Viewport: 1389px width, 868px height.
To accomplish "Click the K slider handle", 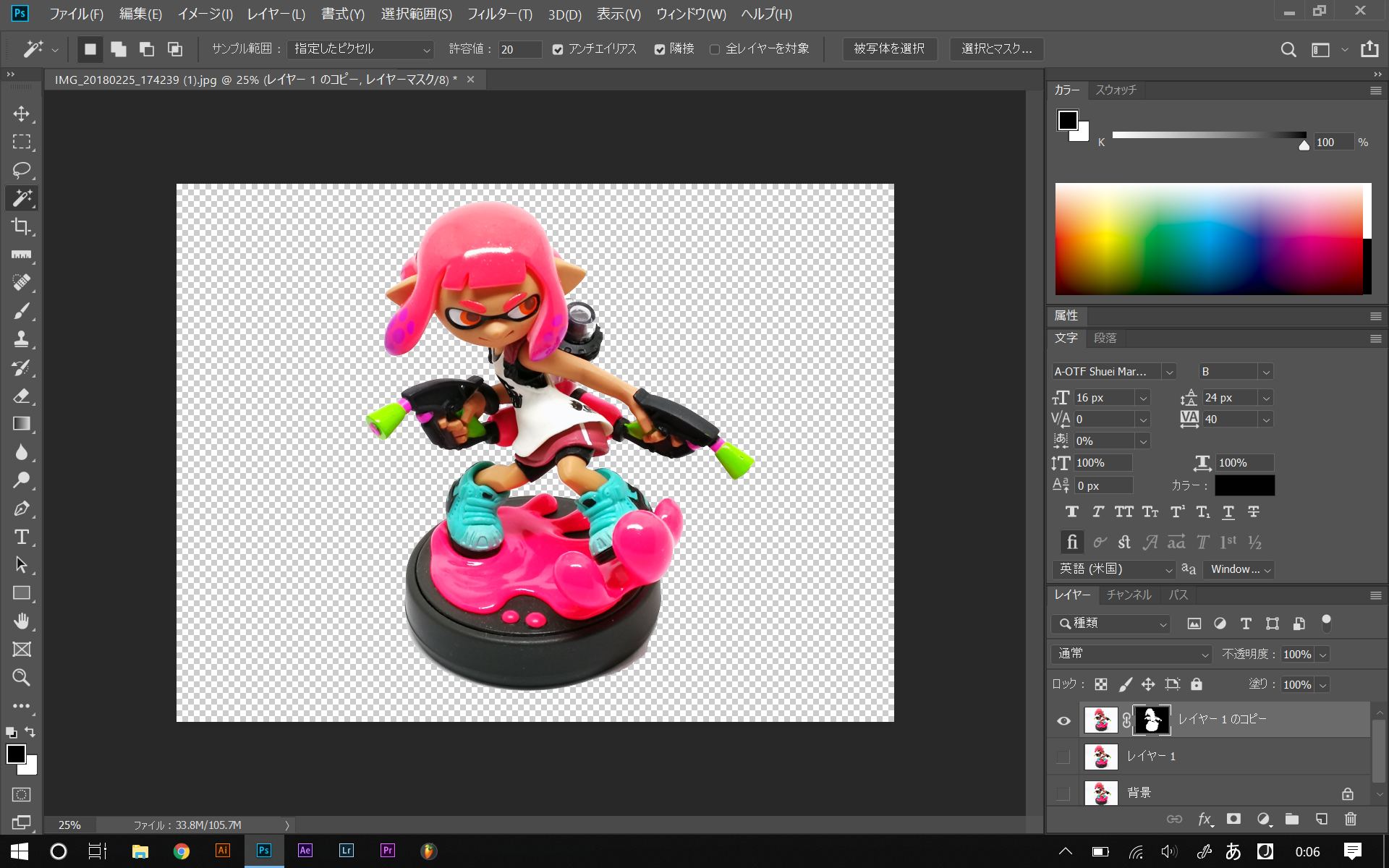I will tap(1304, 145).
